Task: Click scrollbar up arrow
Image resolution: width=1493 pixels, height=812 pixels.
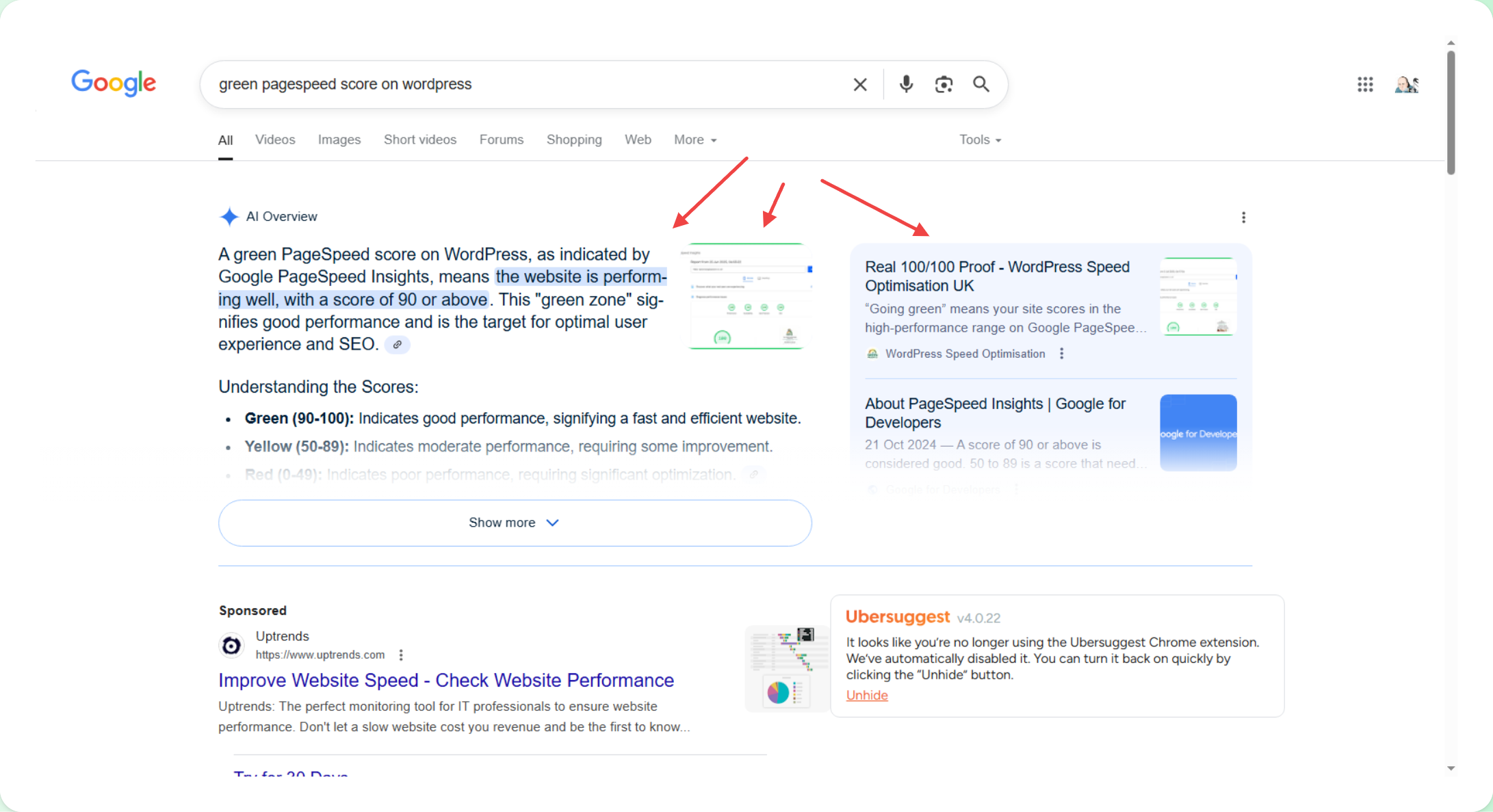Action: tap(1451, 42)
